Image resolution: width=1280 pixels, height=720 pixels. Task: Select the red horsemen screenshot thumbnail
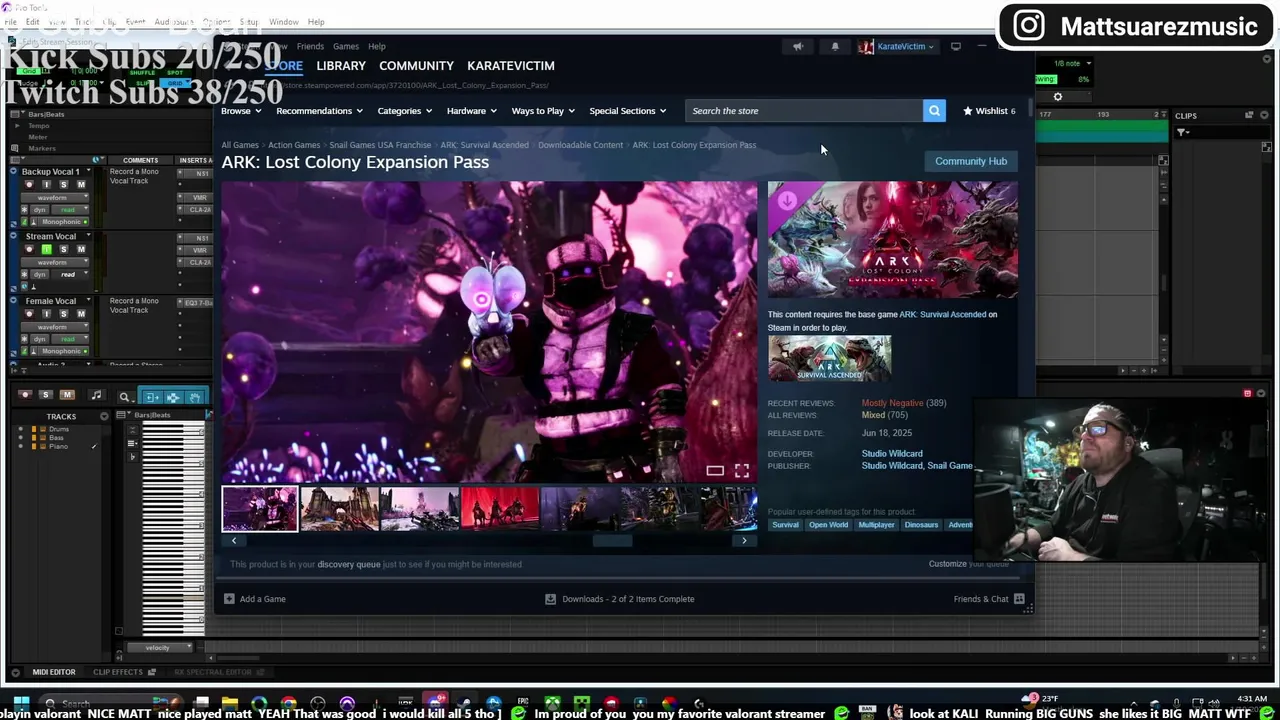tap(500, 509)
